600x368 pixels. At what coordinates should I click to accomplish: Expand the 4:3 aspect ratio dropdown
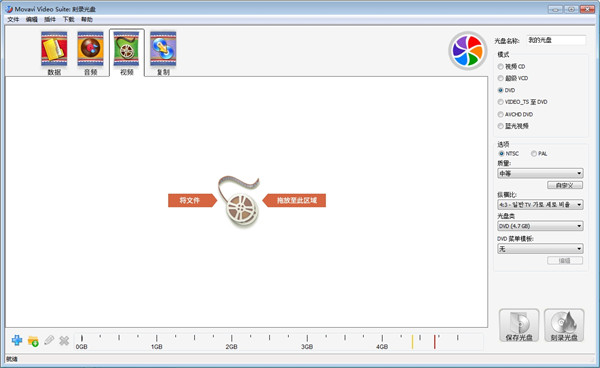pyautogui.click(x=540, y=205)
